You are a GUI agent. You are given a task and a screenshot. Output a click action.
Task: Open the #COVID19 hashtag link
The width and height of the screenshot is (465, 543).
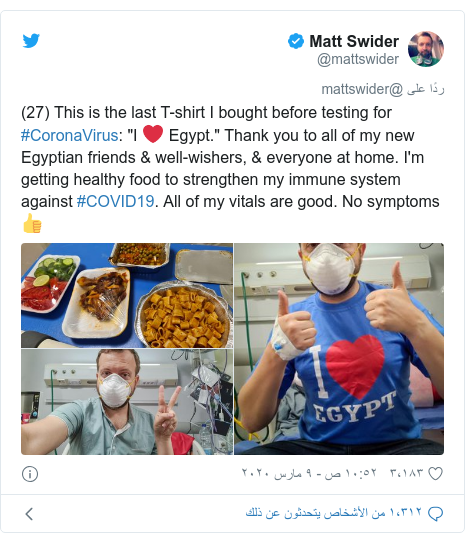click(x=115, y=201)
